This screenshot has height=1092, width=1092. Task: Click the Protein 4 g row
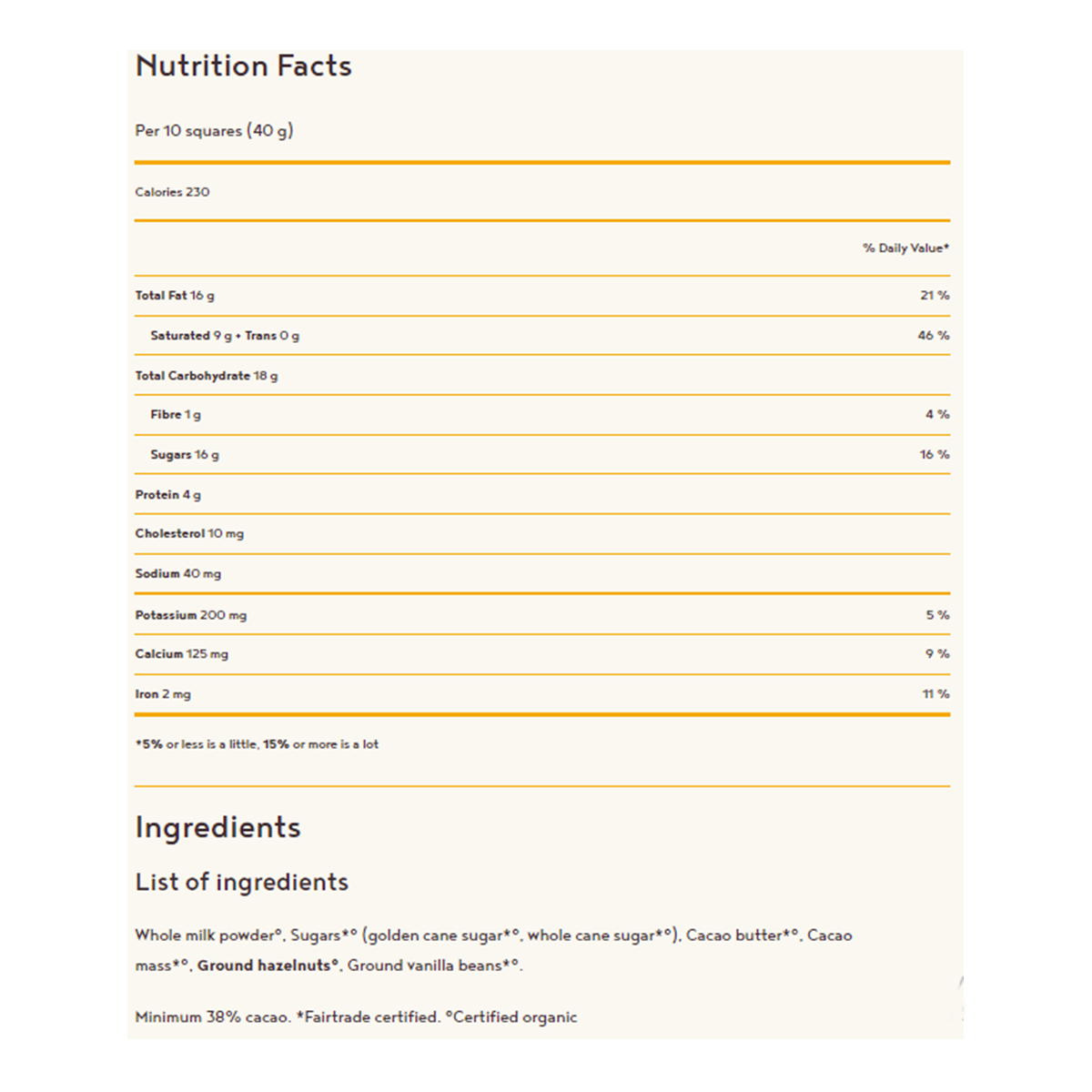tap(168, 495)
